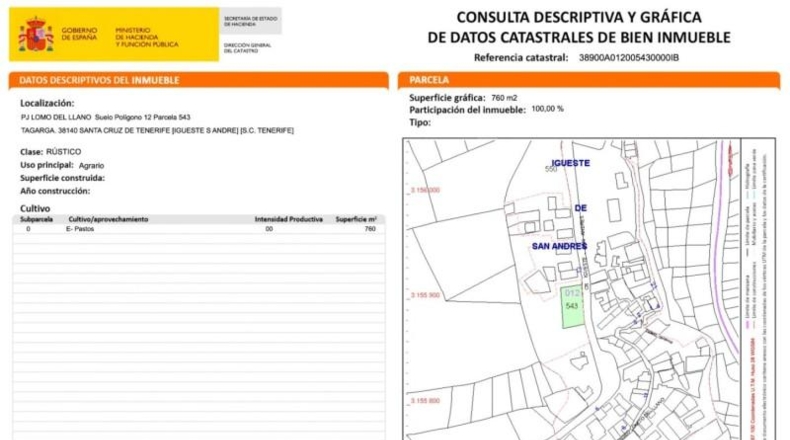This screenshot has height=440, width=790.
Task: Click the 'E- Pastos' crop cell
Action: (80, 228)
